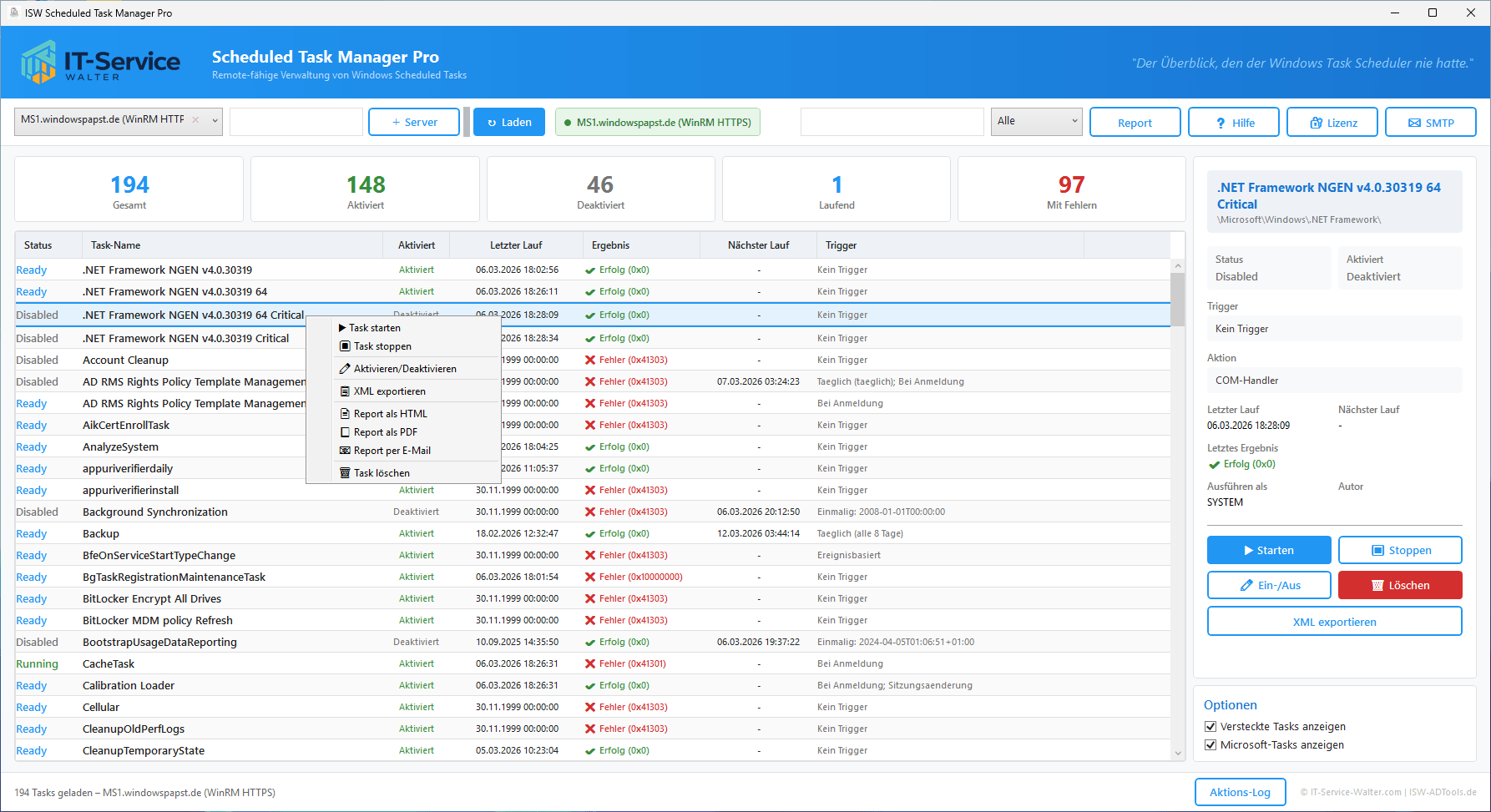Expand the Alle filter dropdown
This screenshot has width=1491, height=812.
tap(1074, 121)
